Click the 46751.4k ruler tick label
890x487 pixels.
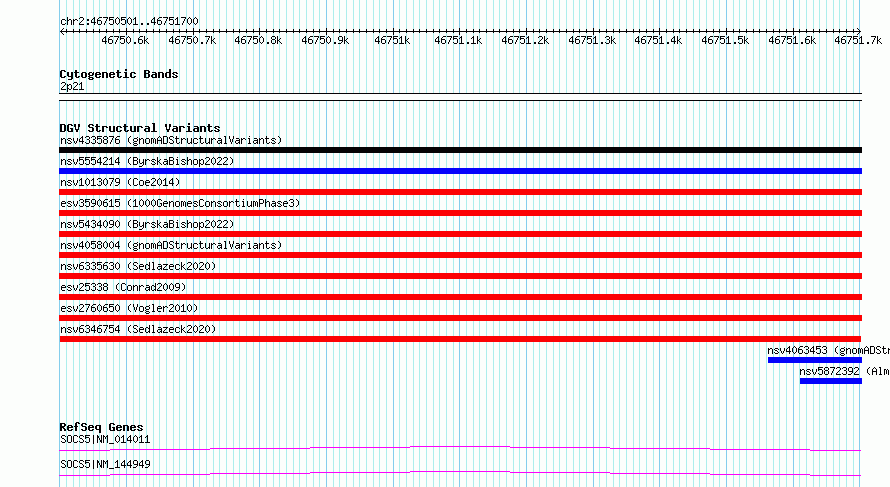[658, 40]
